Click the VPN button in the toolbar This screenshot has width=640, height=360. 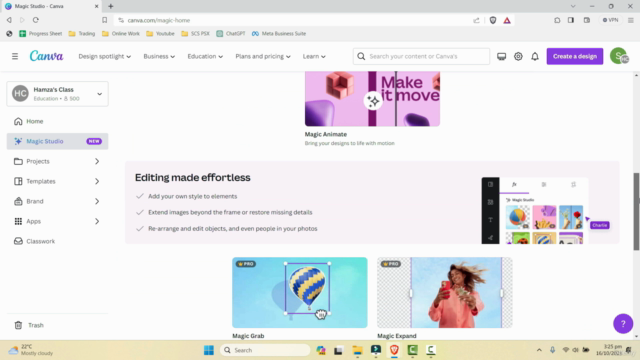(611, 20)
